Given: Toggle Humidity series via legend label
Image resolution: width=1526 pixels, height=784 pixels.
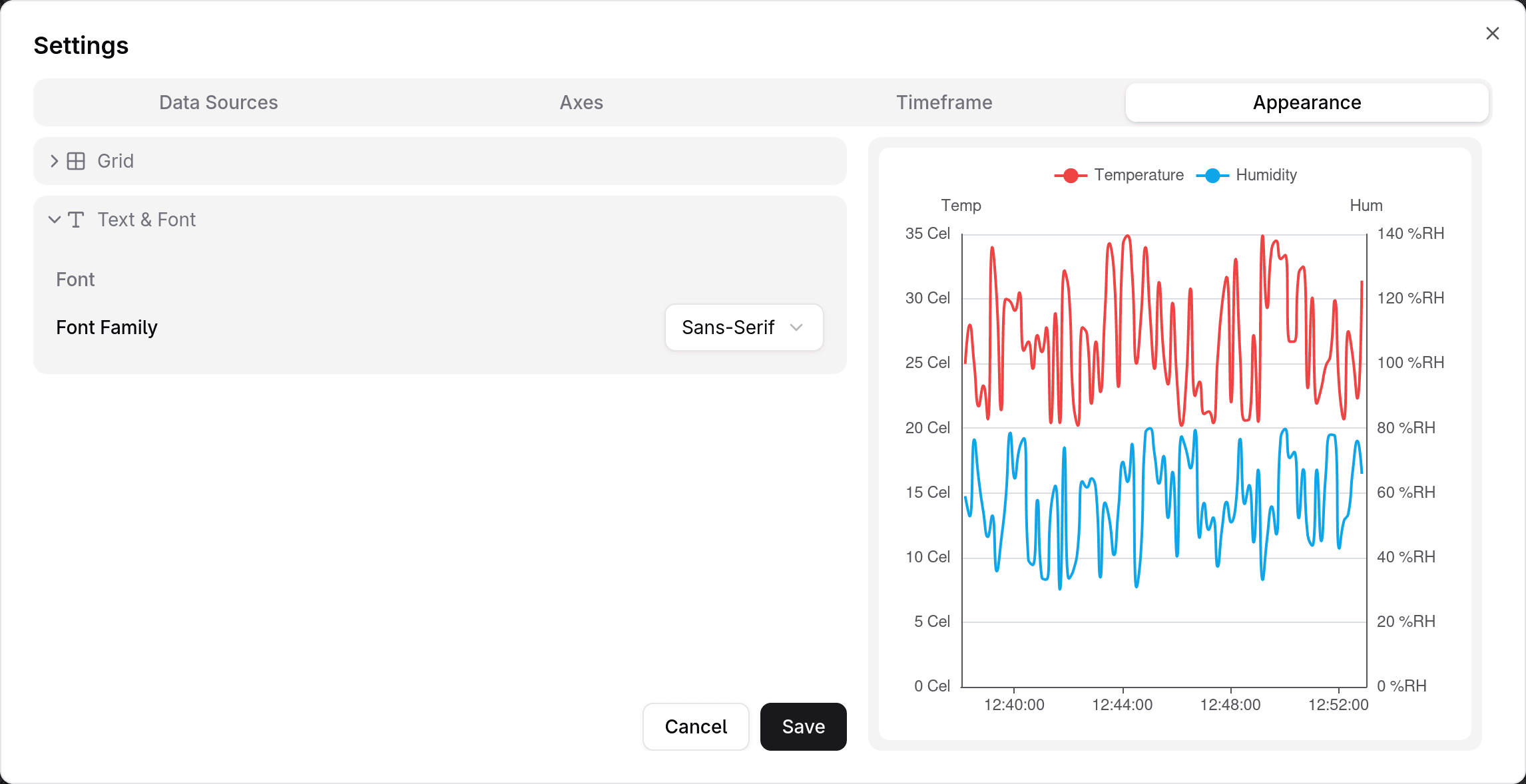Looking at the screenshot, I should (x=1266, y=175).
